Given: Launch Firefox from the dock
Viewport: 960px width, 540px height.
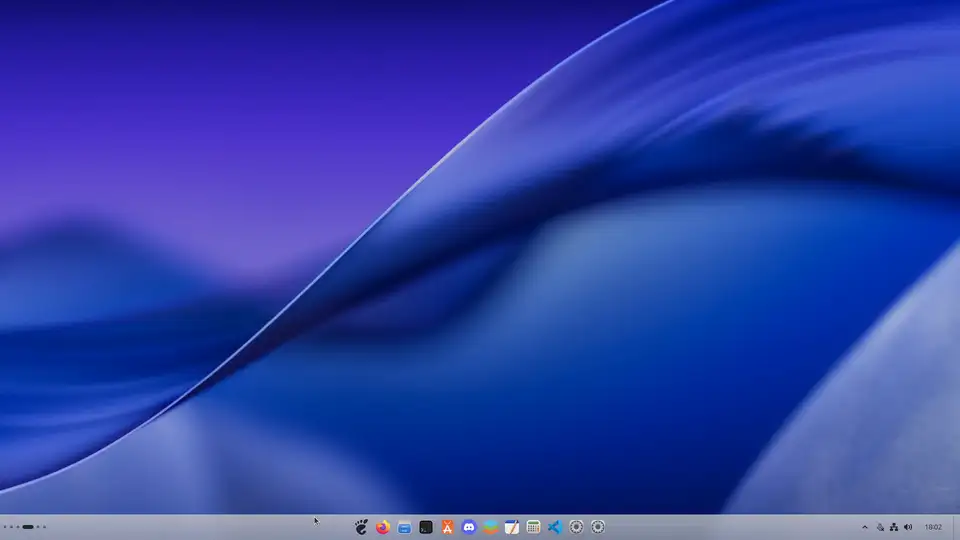Looking at the screenshot, I should [383, 527].
